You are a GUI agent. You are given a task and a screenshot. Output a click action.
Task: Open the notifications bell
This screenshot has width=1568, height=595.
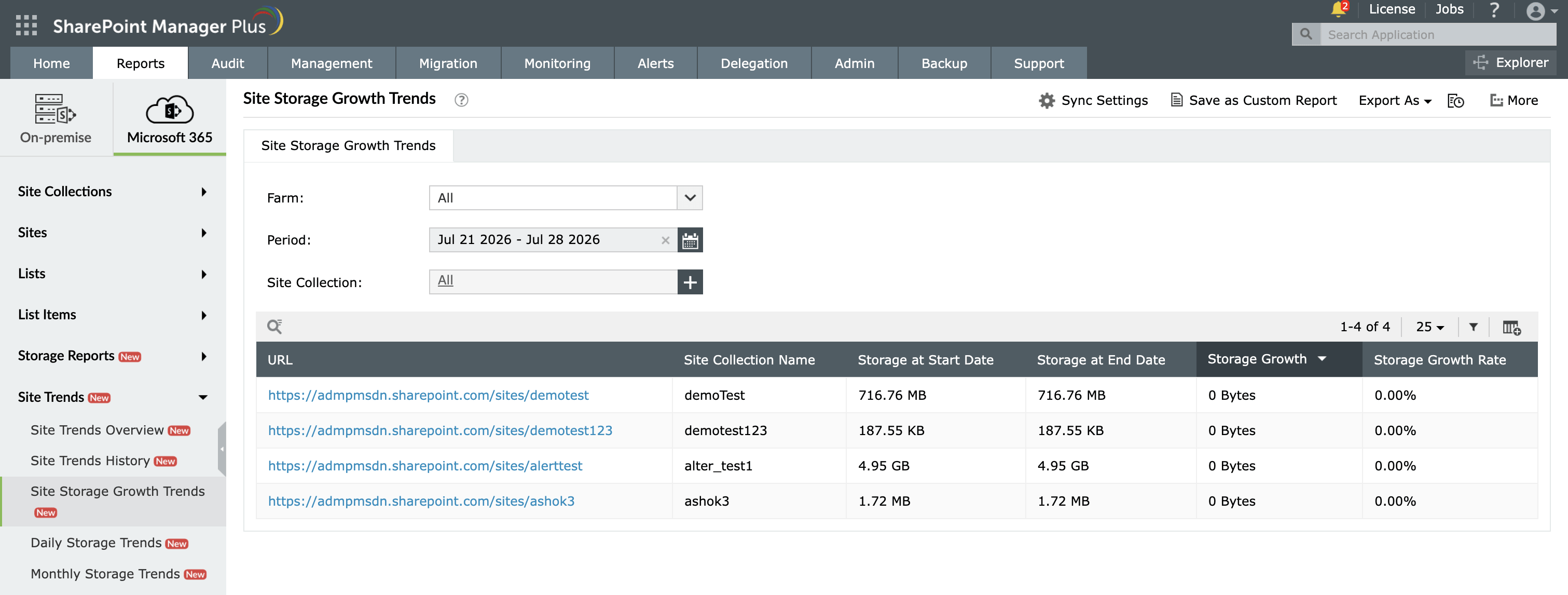click(x=1338, y=9)
